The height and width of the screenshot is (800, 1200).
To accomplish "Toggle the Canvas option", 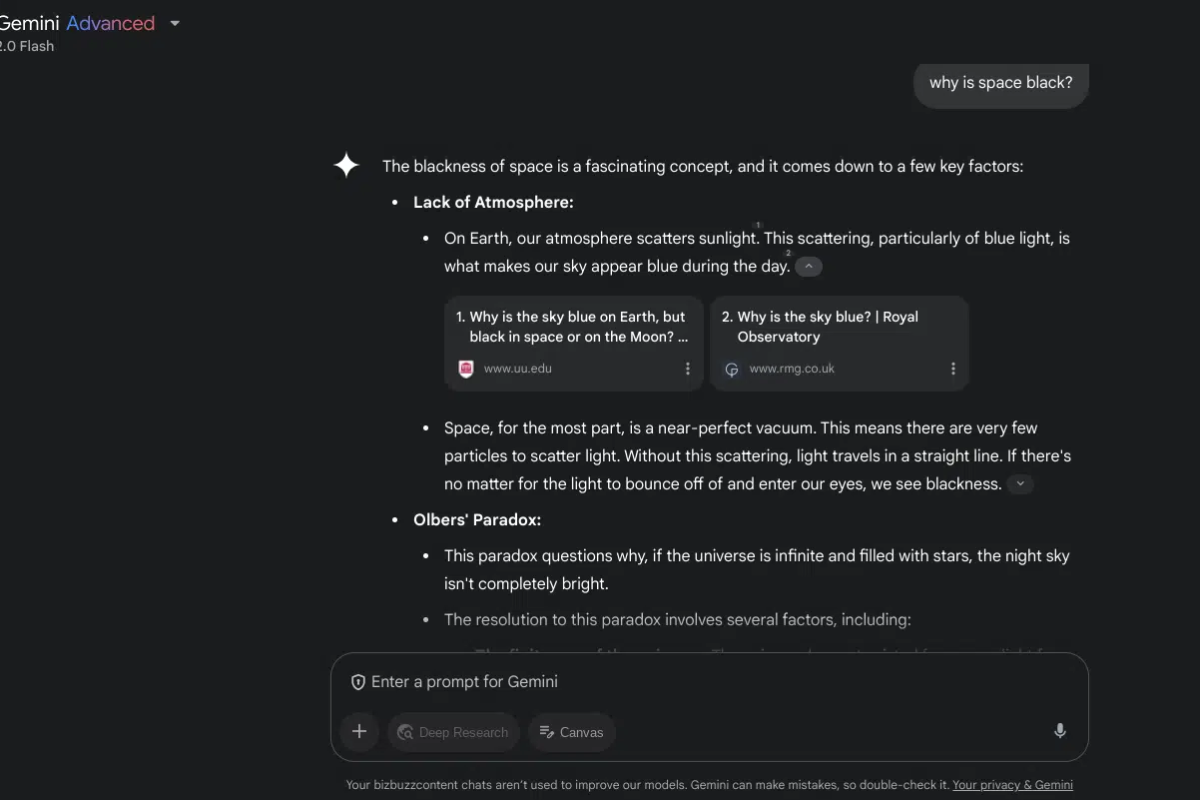I will pos(571,732).
